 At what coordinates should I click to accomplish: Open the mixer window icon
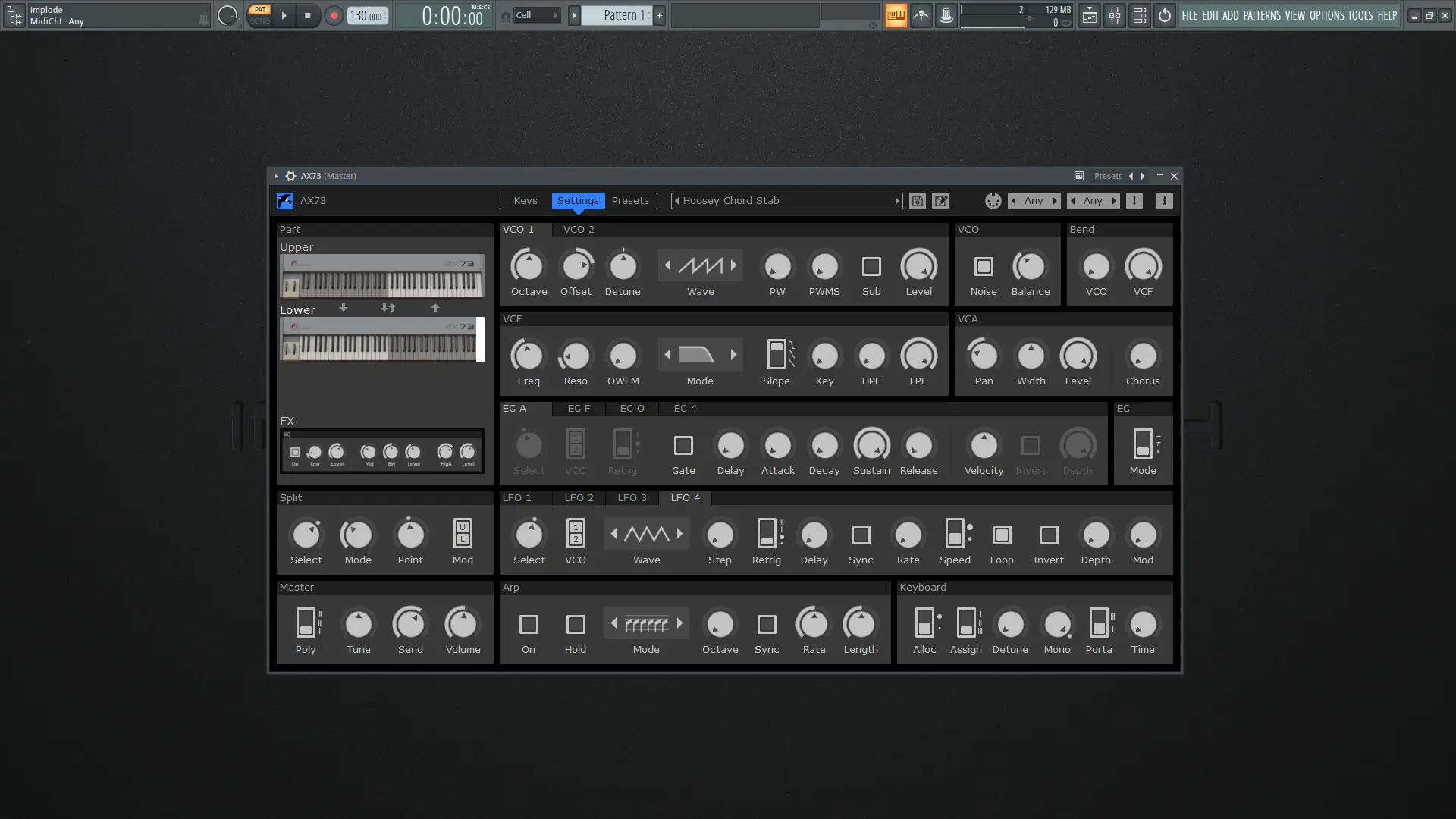coord(1115,15)
